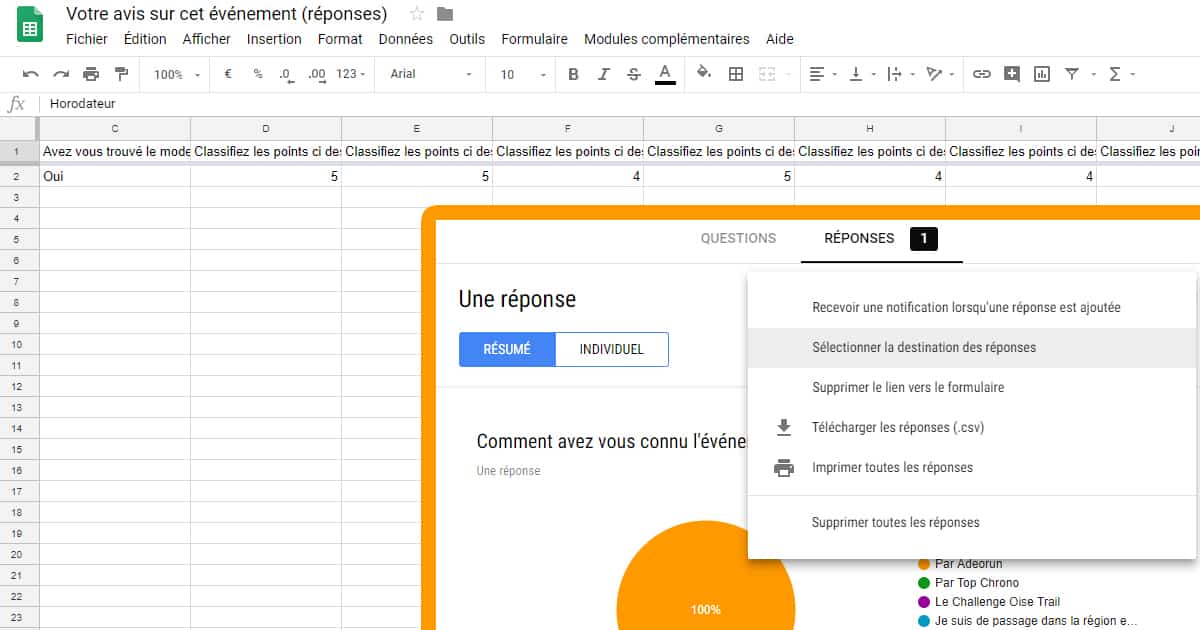Format cell as percent

tap(258, 74)
